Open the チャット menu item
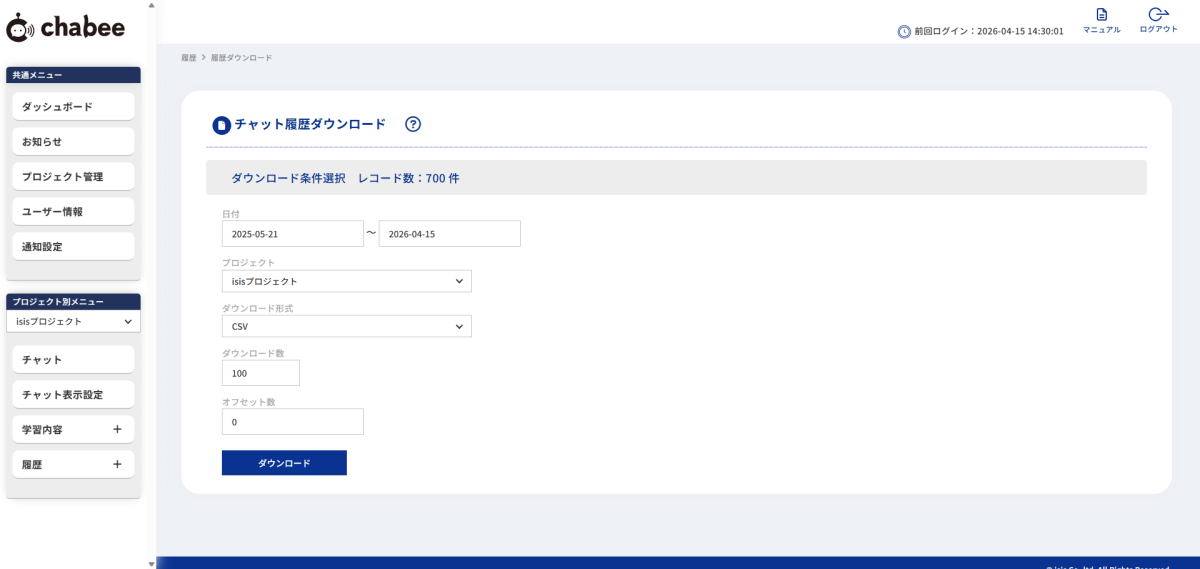 73,360
